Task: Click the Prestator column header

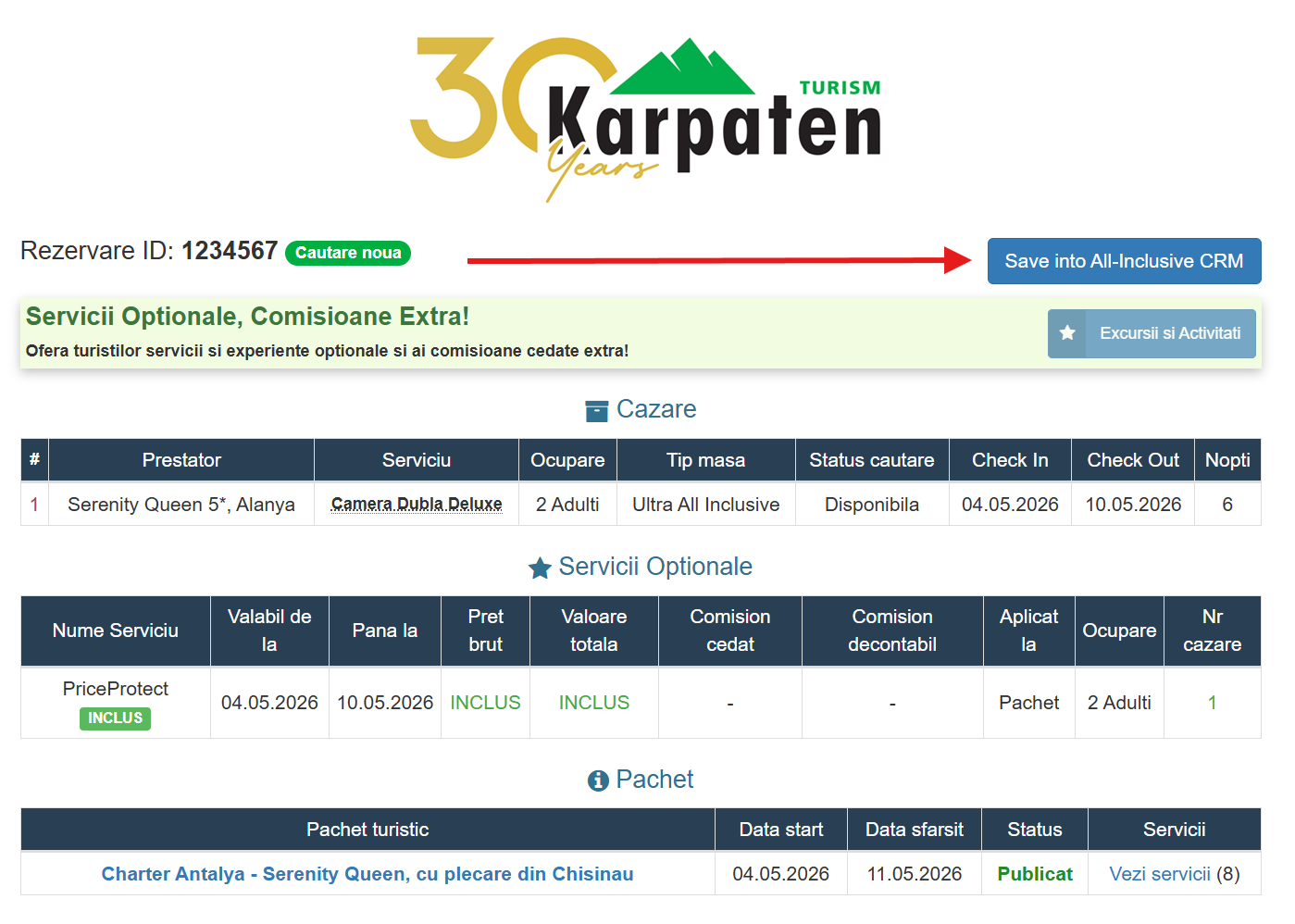Action: (181, 460)
